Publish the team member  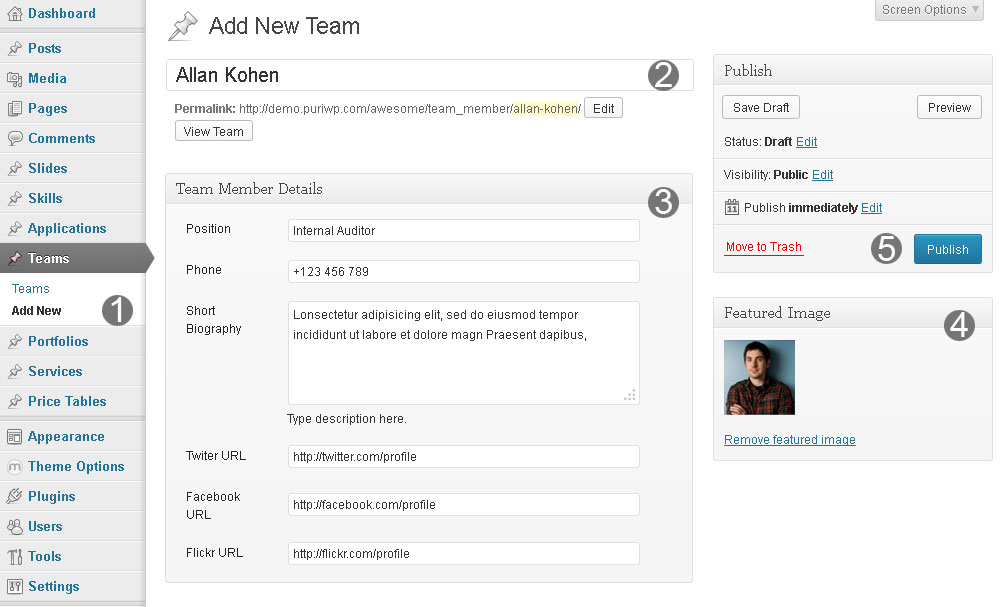coord(947,249)
